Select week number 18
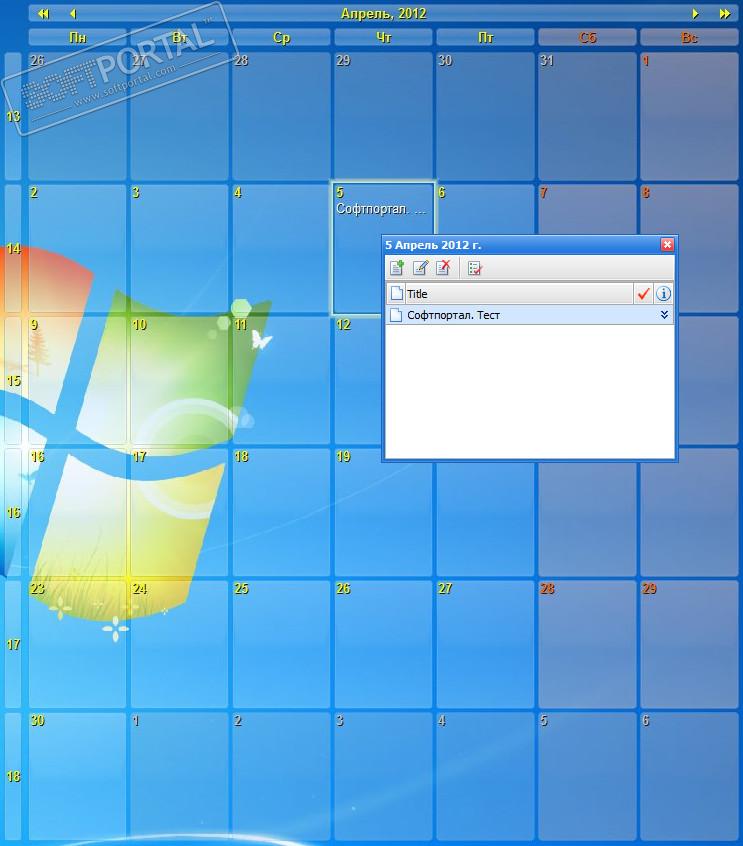743x846 pixels. [x=13, y=776]
